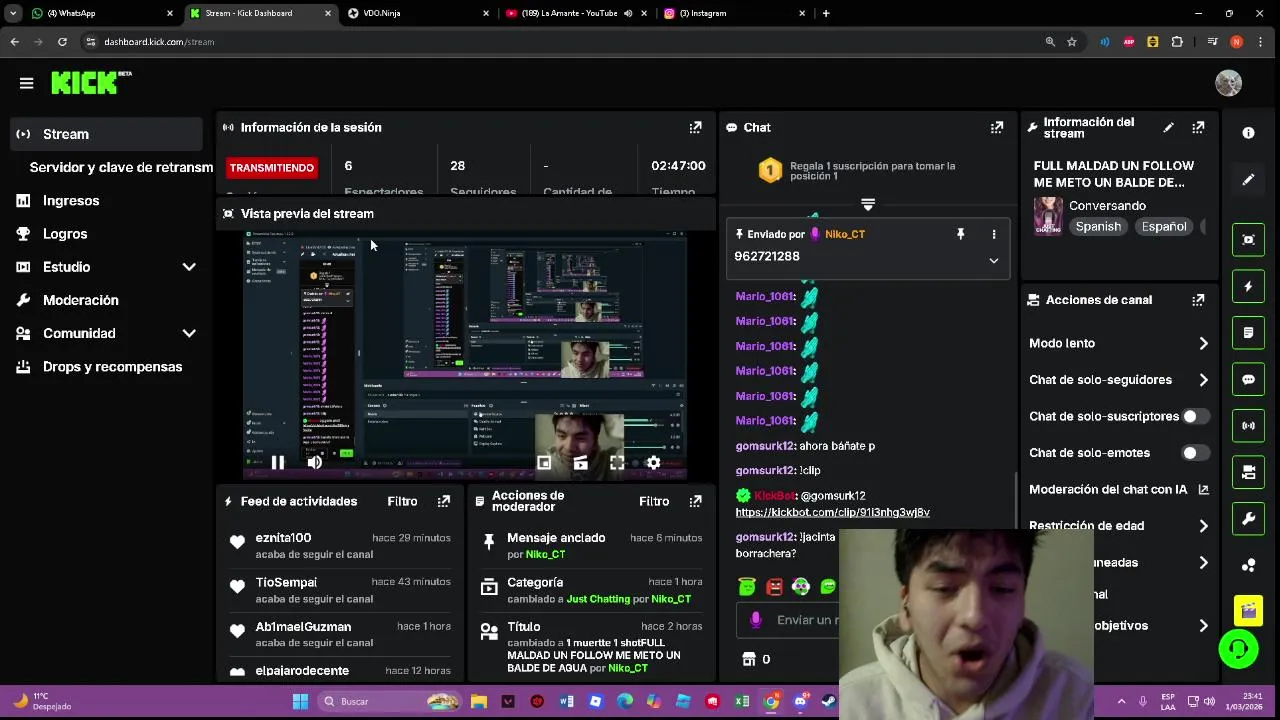Open Chat de solo-seguidores options
Screen dimensions: 1280x720
(1118, 380)
